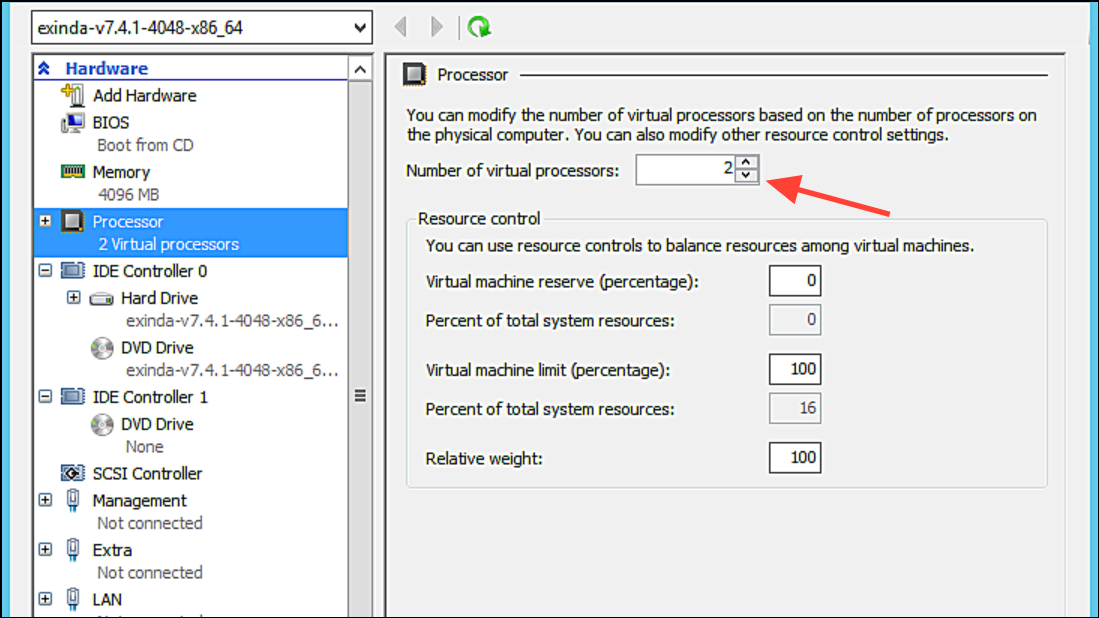Click the DVD Drive icon under IDE Controller 1

(x=102, y=425)
